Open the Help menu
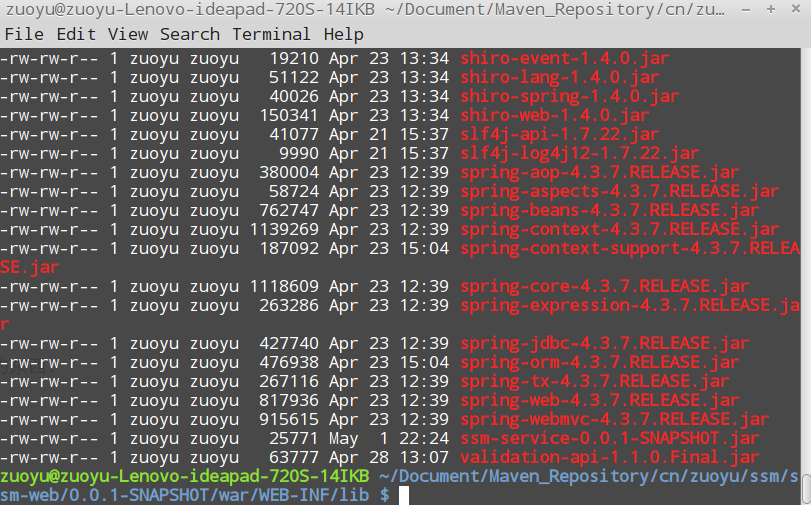This screenshot has height=505, width=811. click(x=343, y=34)
